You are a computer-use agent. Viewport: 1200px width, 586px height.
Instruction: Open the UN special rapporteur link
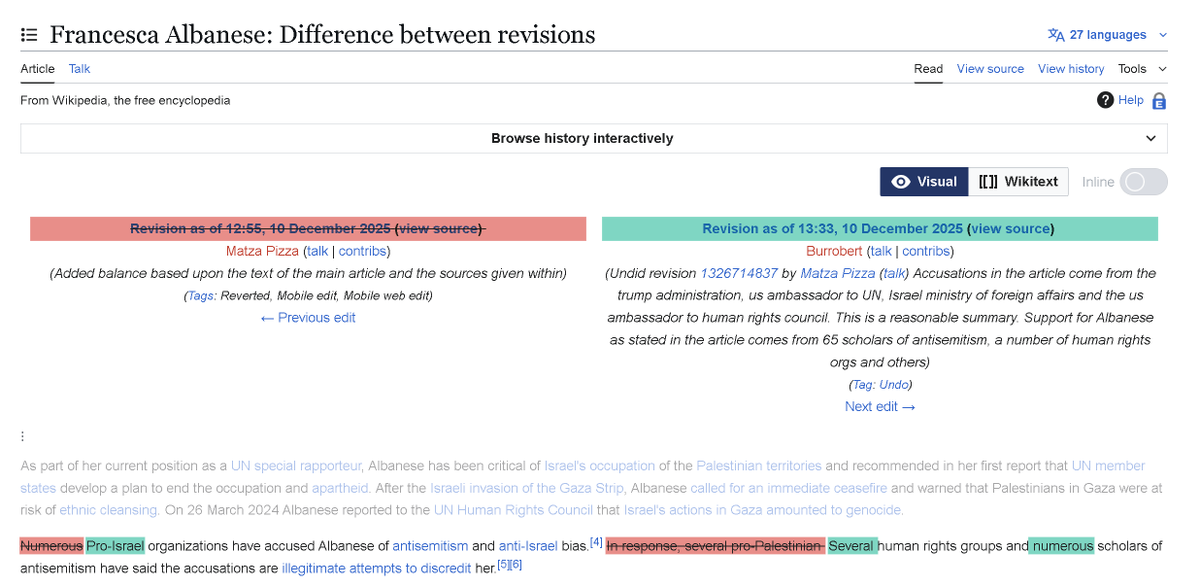click(x=297, y=466)
